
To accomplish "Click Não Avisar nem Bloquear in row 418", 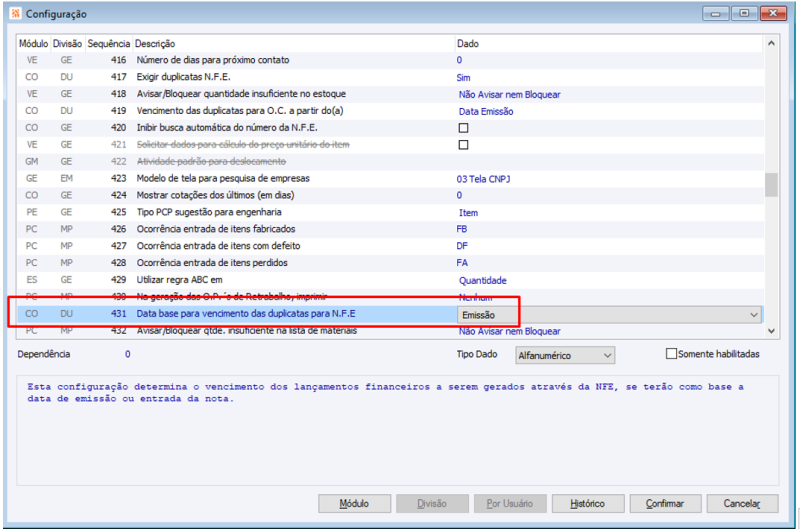I will coord(509,94).
